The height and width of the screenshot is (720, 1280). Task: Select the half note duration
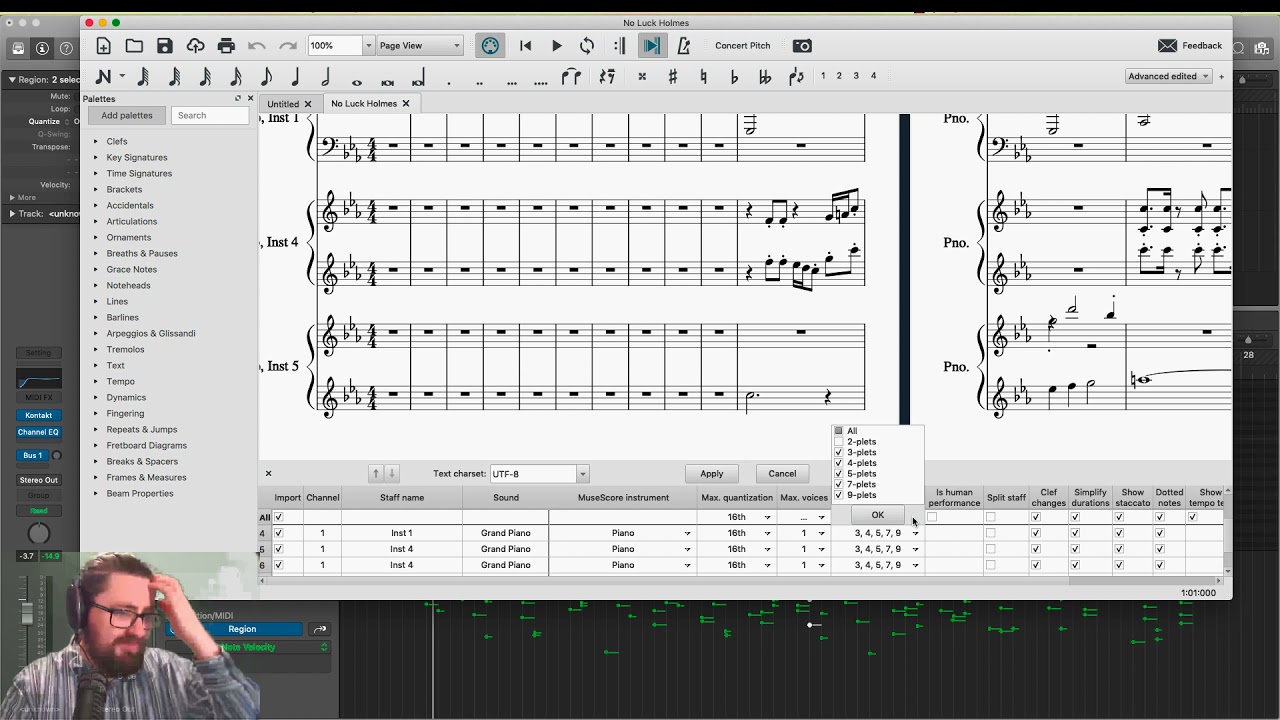pos(326,77)
